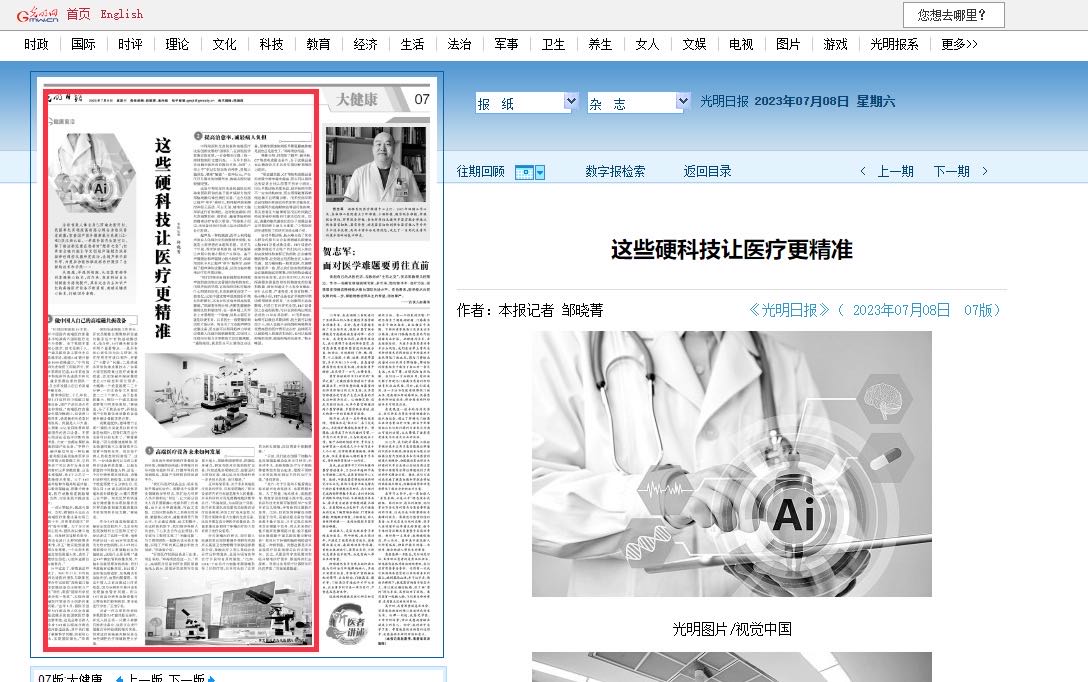Open 数字报检索 search link
1088x682 pixels.
615,172
